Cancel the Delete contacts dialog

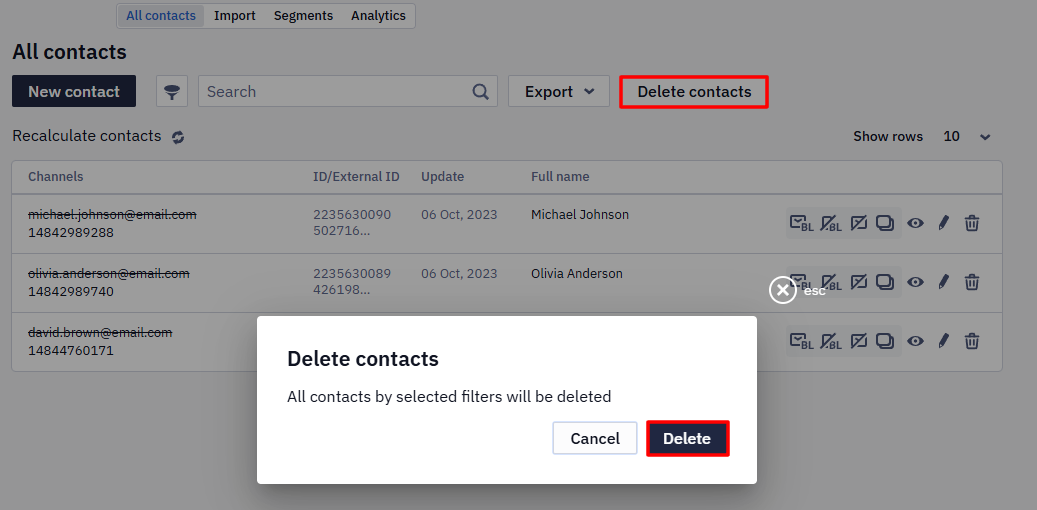(x=595, y=439)
